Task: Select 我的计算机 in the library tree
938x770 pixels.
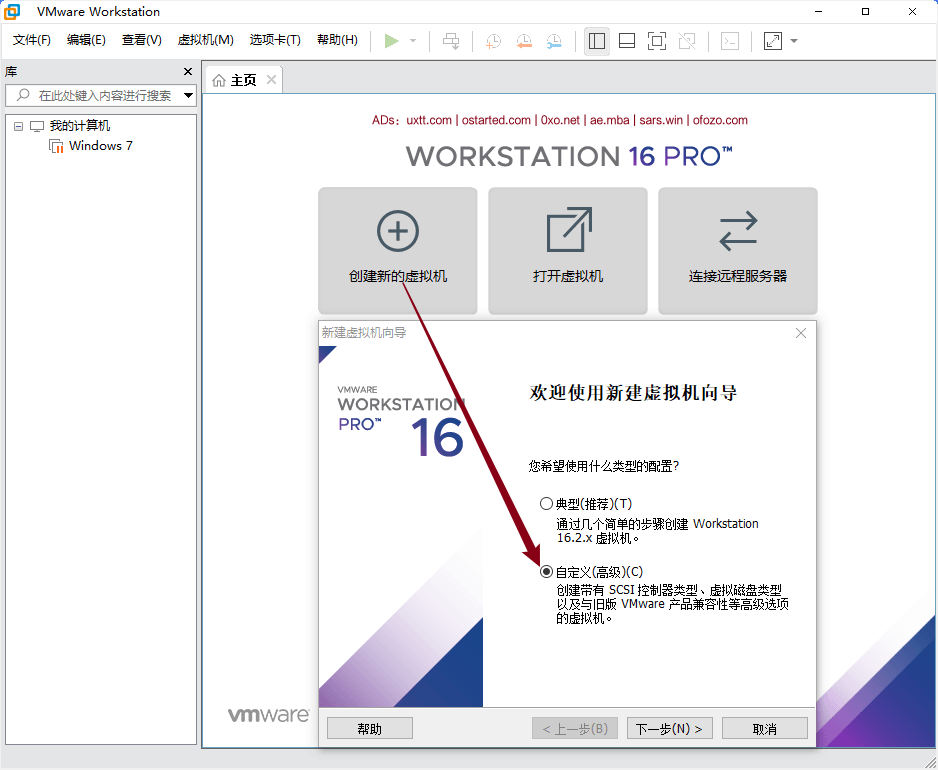Action: 80,126
